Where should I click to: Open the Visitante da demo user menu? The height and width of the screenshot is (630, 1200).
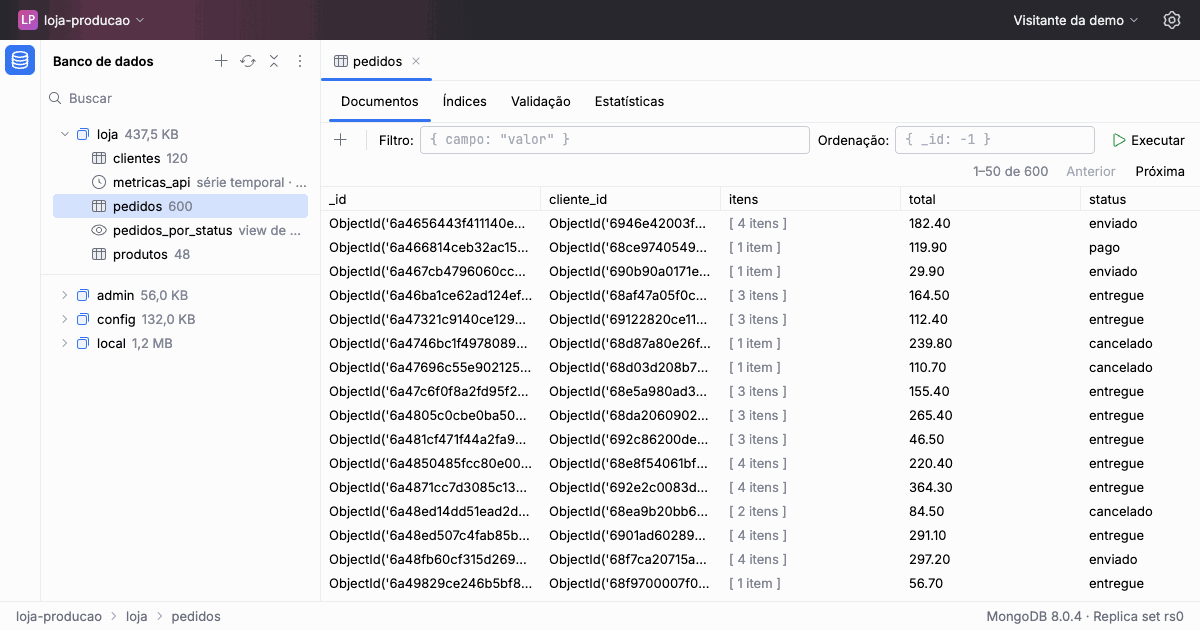[x=1075, y=20]
